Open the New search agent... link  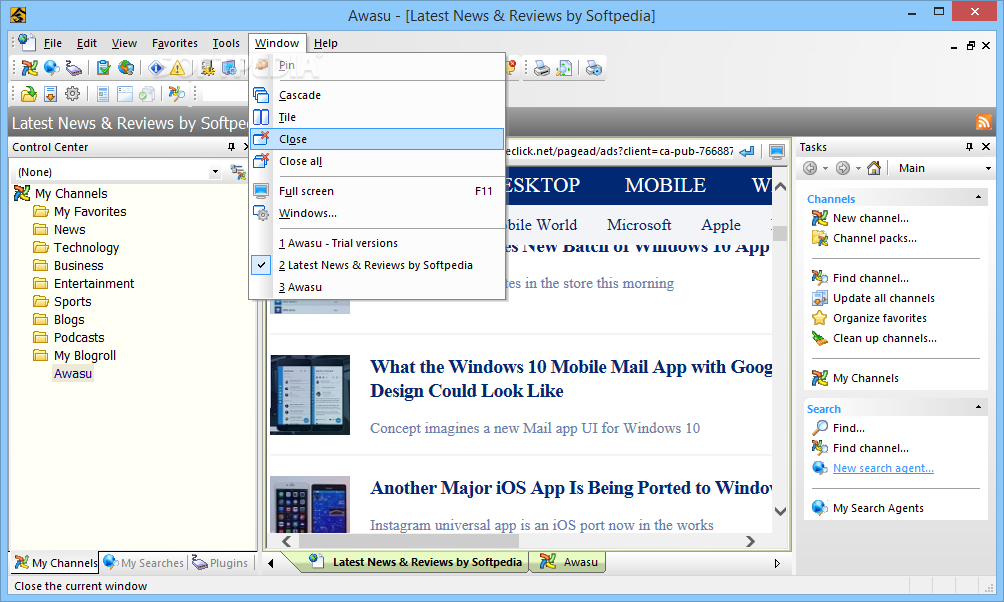[883, 468]
